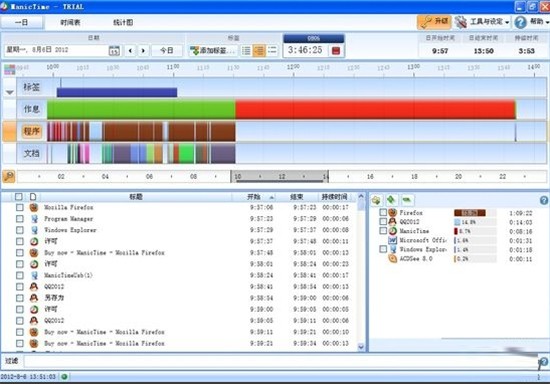The image size is (550, 384).
Task: Click red away segment in 作息 row
Action: pos(376,109)
